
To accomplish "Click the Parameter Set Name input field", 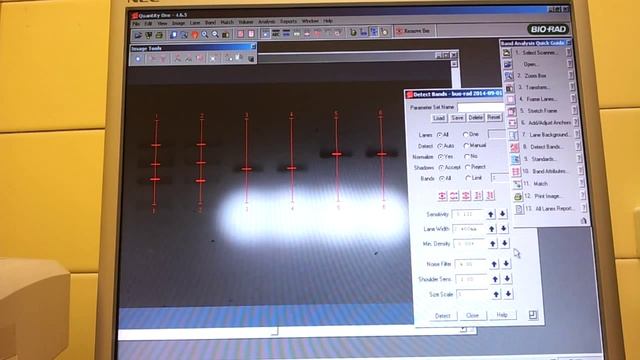I will click(x=480, y=107).
